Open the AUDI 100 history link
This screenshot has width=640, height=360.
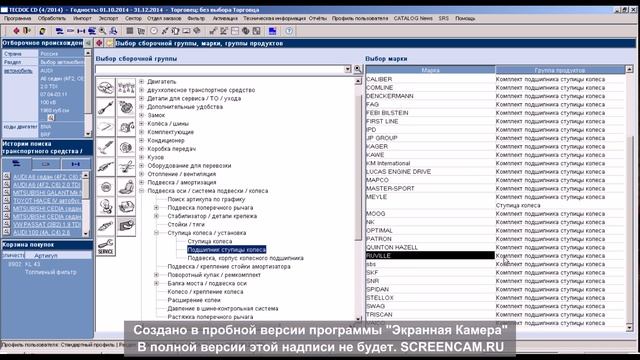point(42,232)
